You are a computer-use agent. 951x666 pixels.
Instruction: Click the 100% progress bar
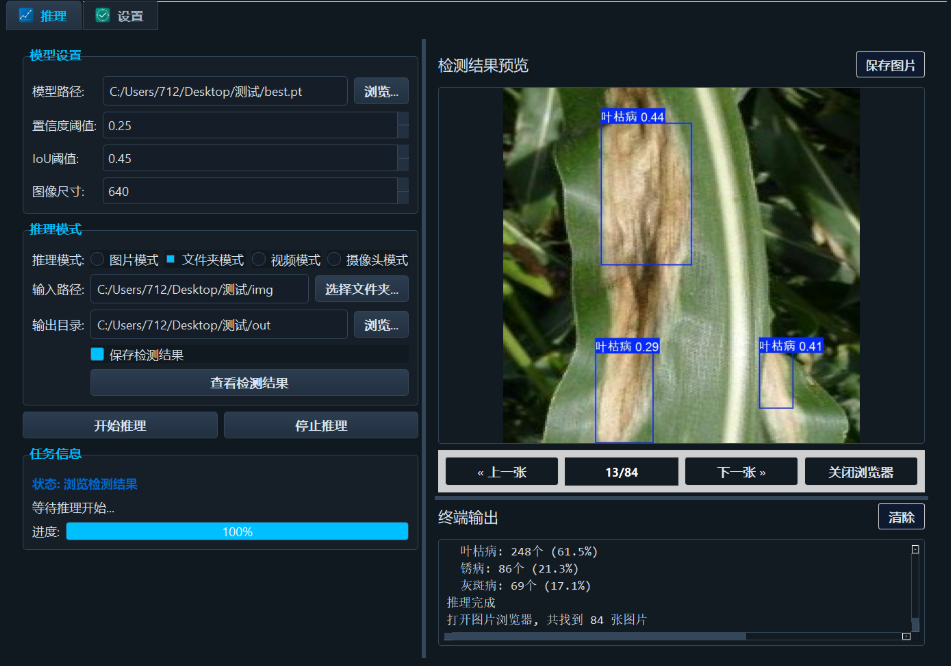(237, 531)
